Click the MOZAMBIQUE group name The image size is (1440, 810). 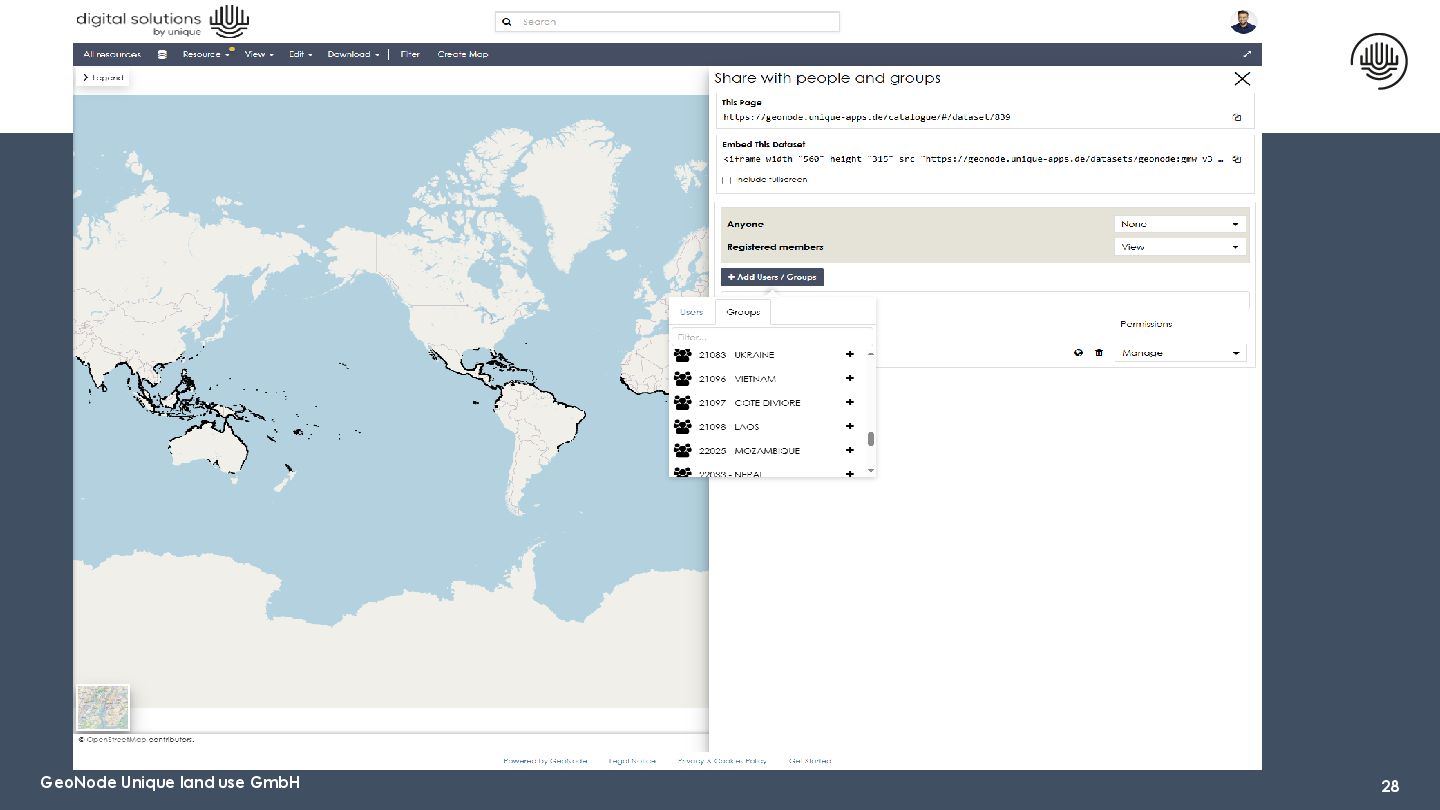(767, 451)
